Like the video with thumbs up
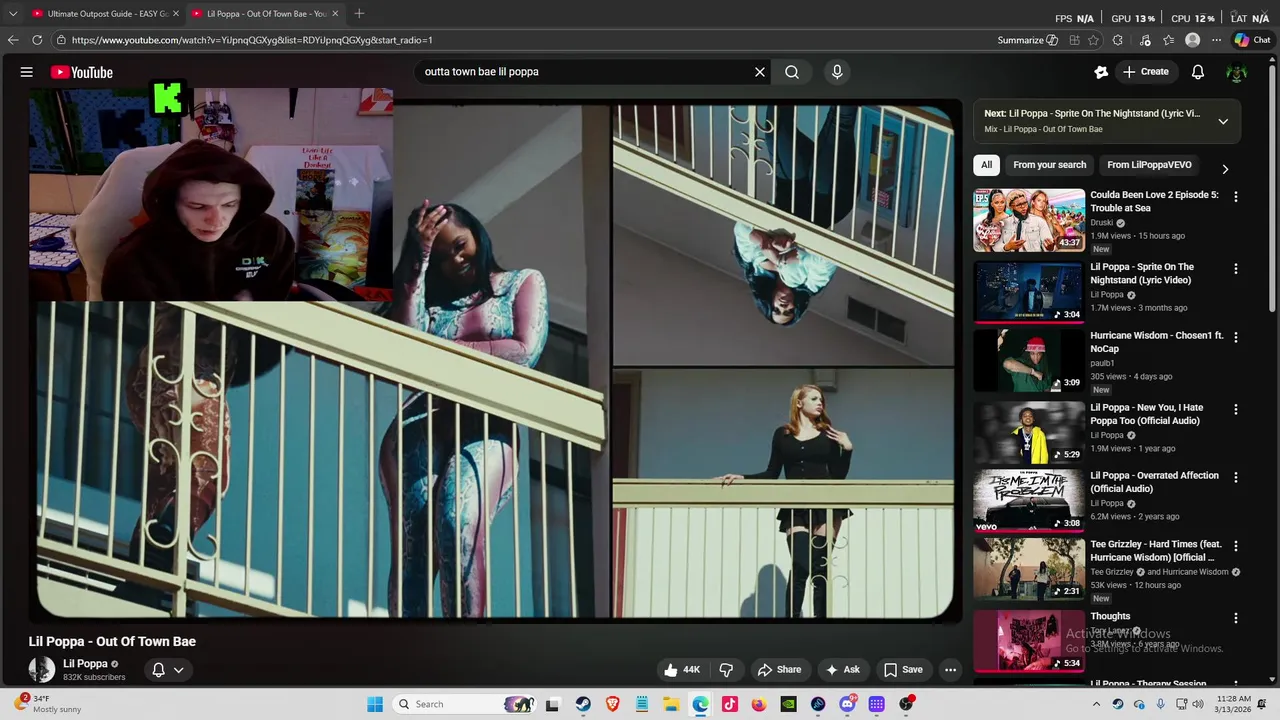This screenshot has height=720, width=1280. click(x=682, y=670)
